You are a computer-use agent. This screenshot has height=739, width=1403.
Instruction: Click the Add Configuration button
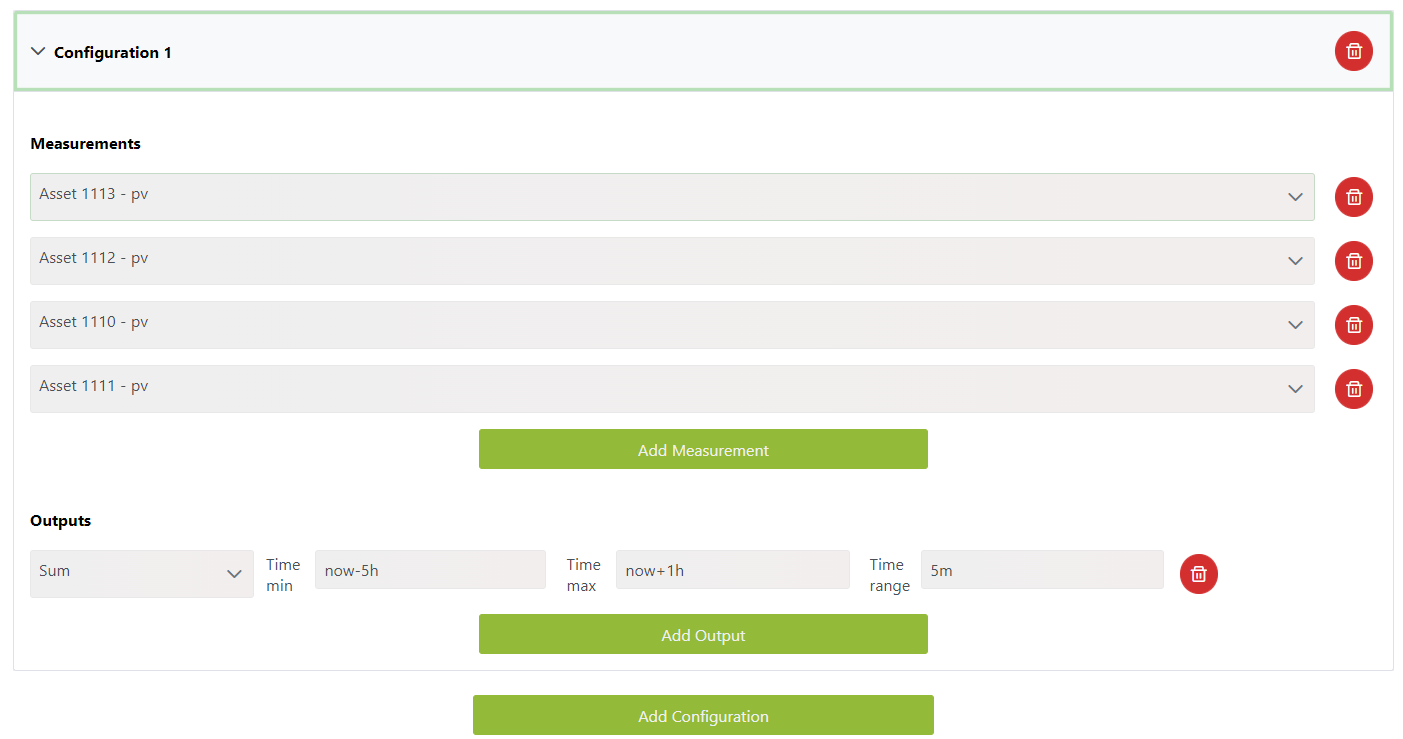(x=703, y=715)
